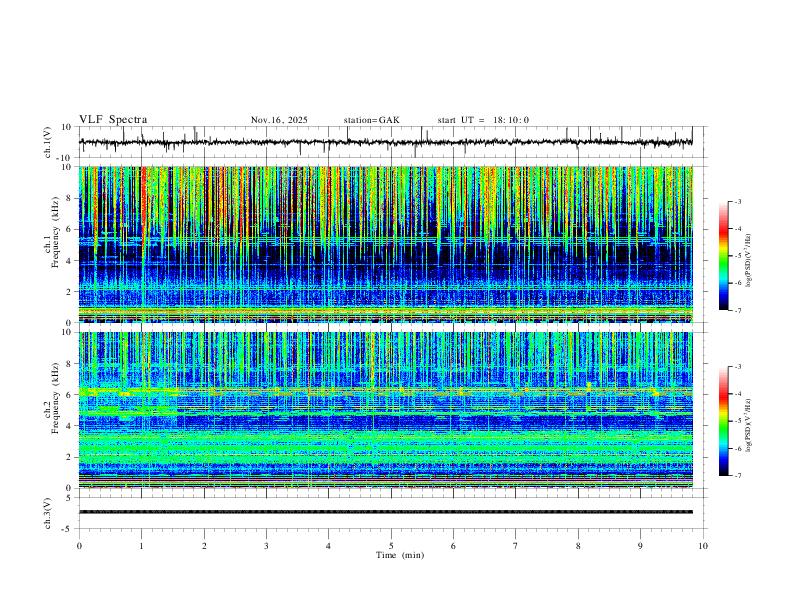
Task: Click the "-5" tick on ch.1 colorbar
Action: click(x=738, y=256)
